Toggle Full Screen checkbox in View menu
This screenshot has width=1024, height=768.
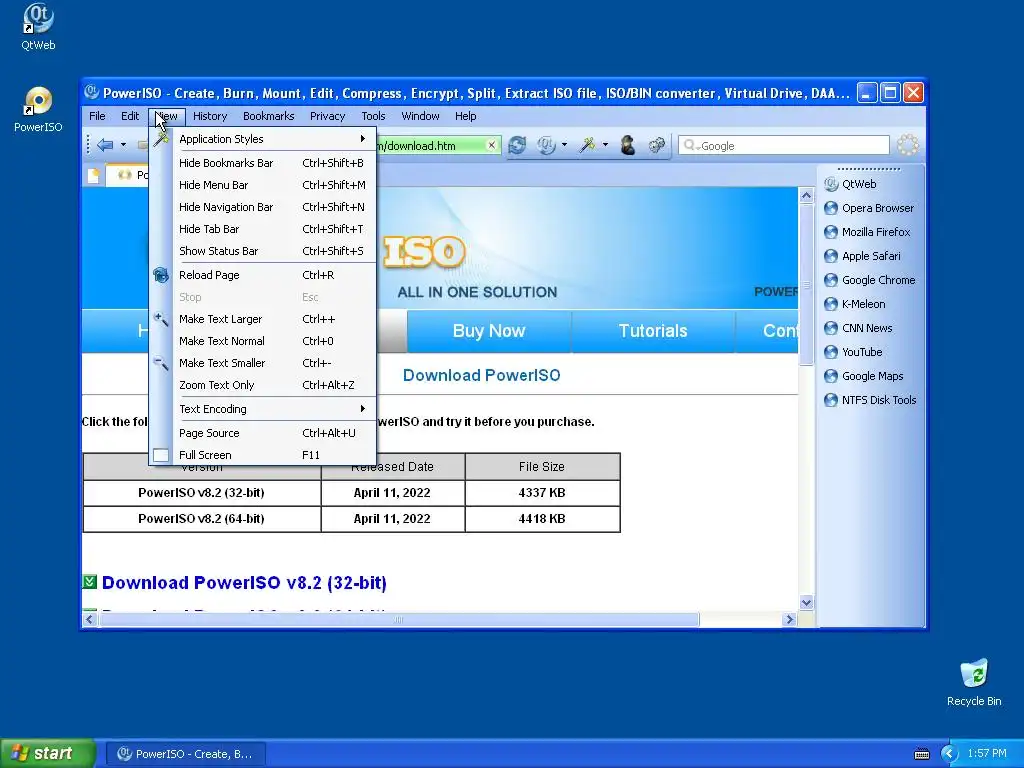[161, 455]
